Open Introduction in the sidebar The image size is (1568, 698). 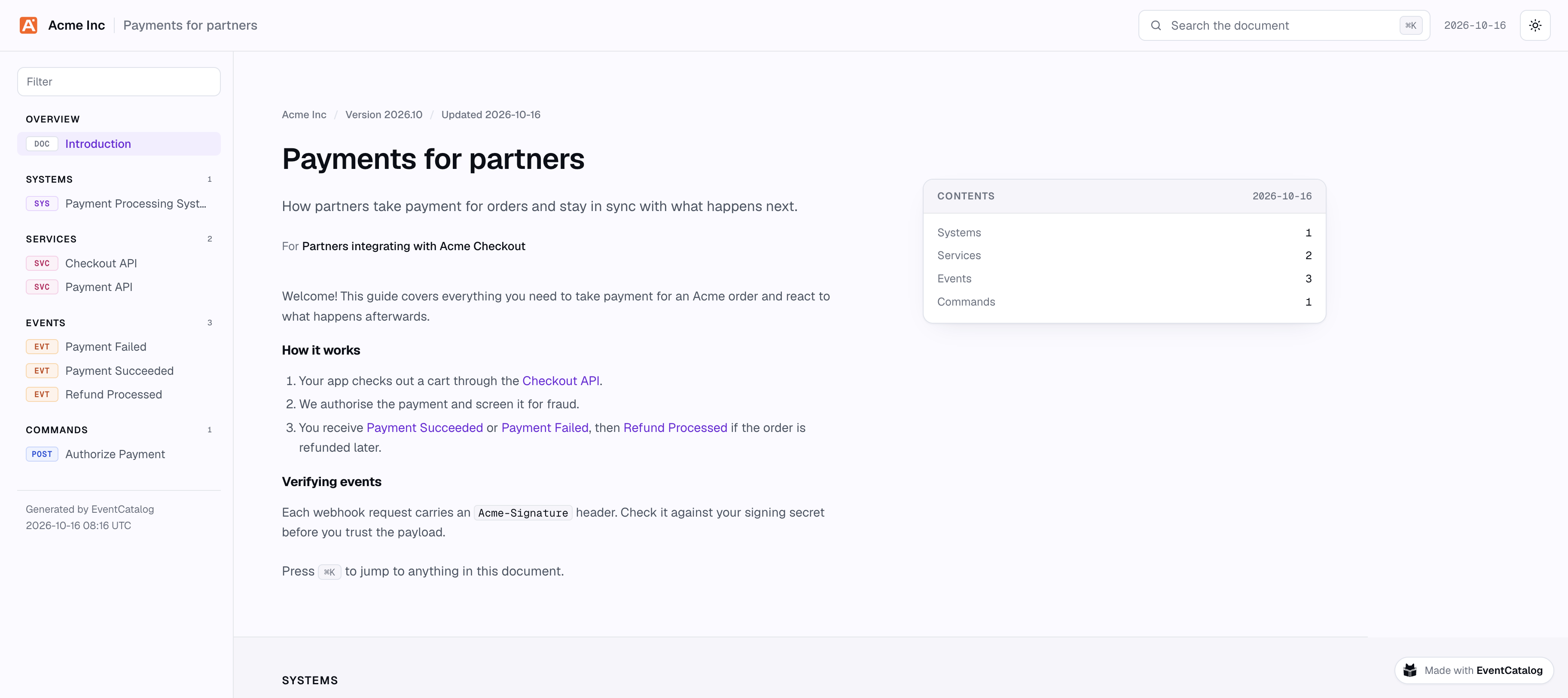[x=119, y=144]
